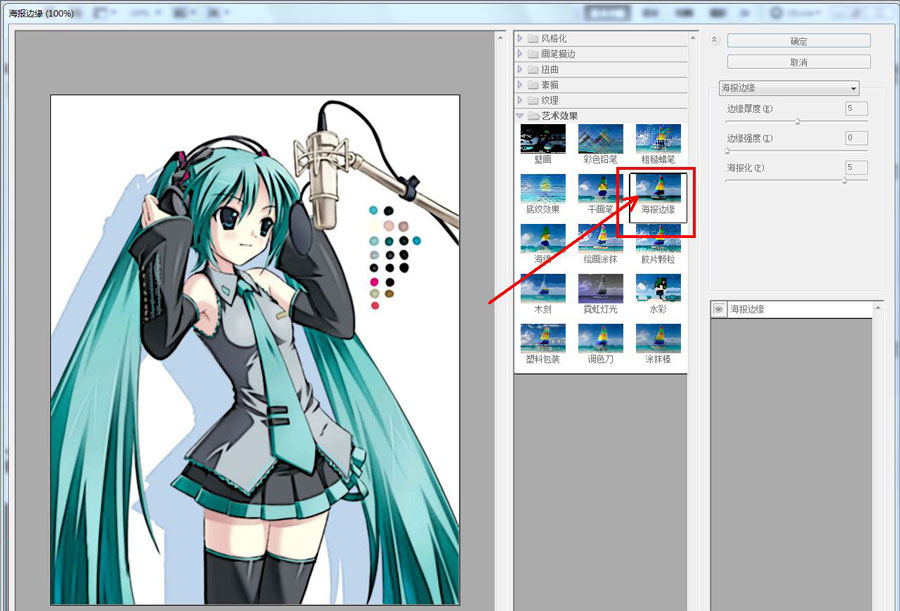The width and height of the screenshot is (900, 611).
Task: Expand the 素描 filter folder
Action: coord(519,85)
